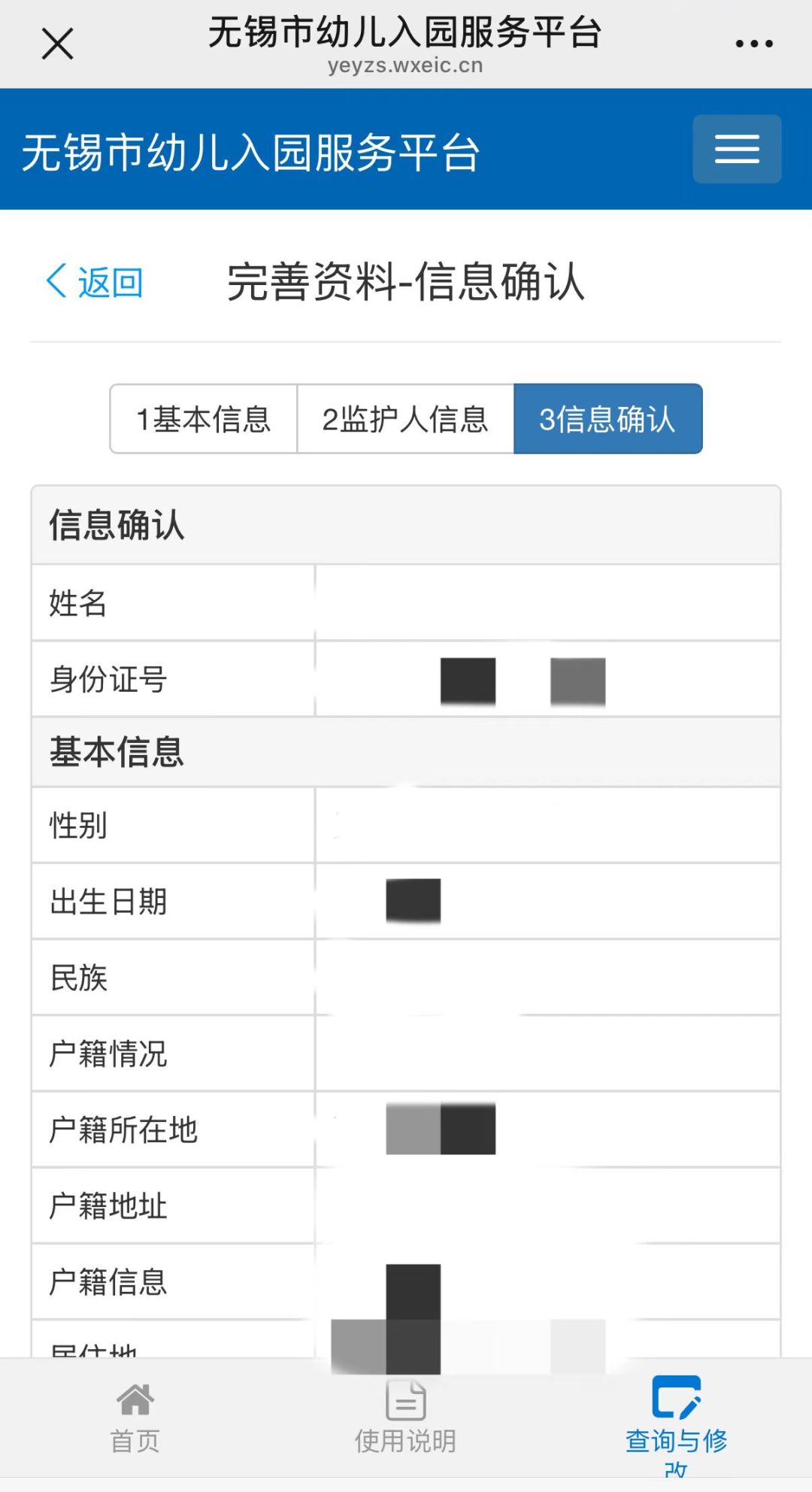The image size is (812, 1492).
Task: Switch to the 2监护人信息 step tab
Action: pos(405,419)
